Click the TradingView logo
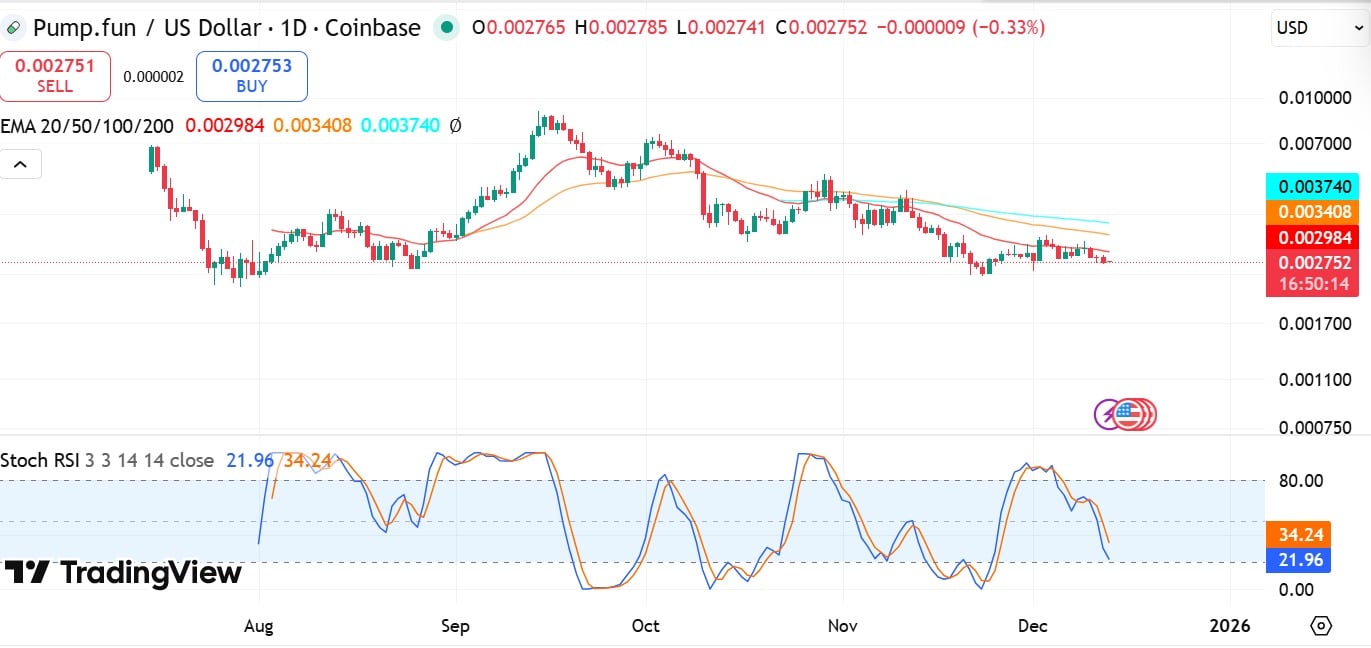The image size is (1371, 648). [123, 573]
